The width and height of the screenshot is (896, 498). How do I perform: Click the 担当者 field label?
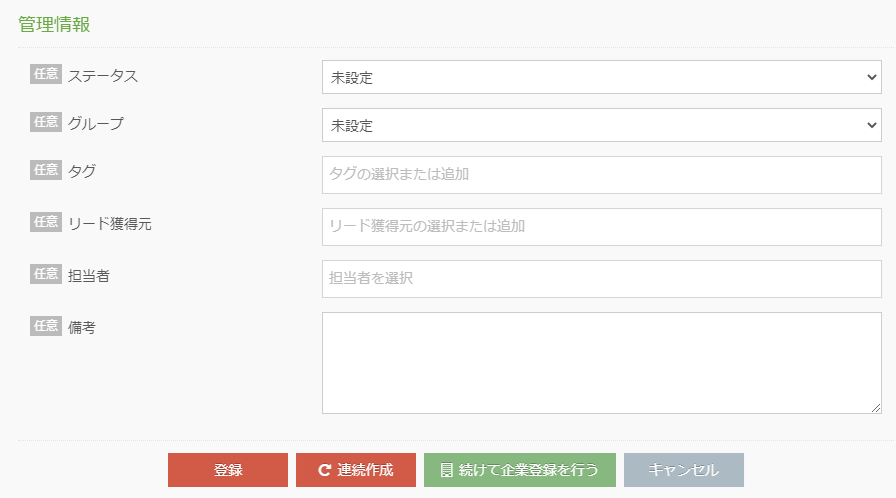pos(89,276)
